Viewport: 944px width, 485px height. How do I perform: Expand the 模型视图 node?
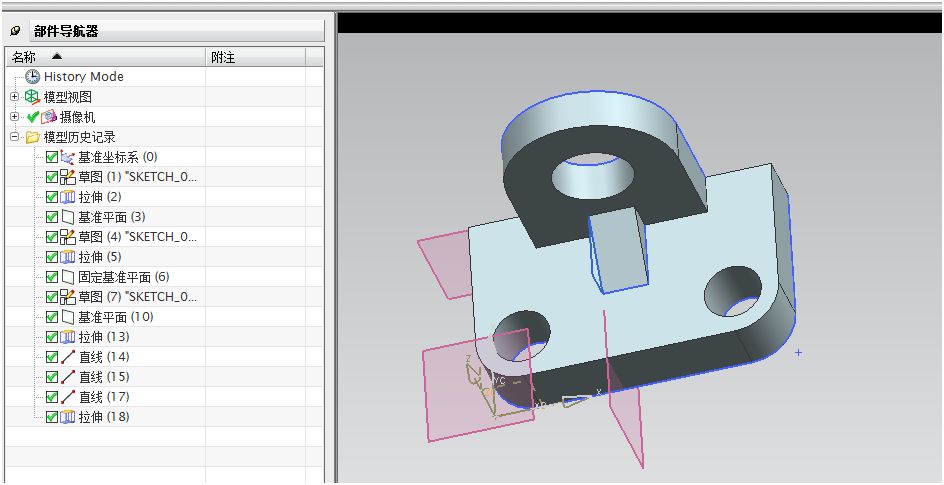15,97
